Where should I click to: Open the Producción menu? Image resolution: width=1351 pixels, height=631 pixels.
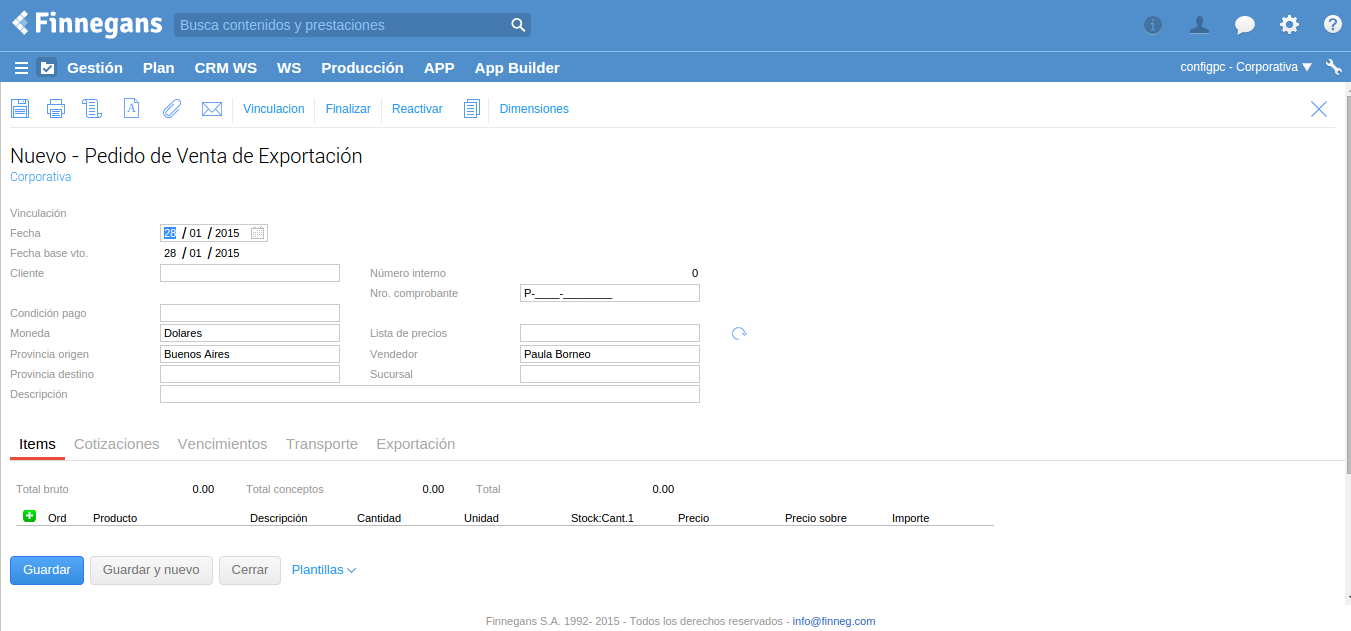pyautogui.click(x=362, y=68)
